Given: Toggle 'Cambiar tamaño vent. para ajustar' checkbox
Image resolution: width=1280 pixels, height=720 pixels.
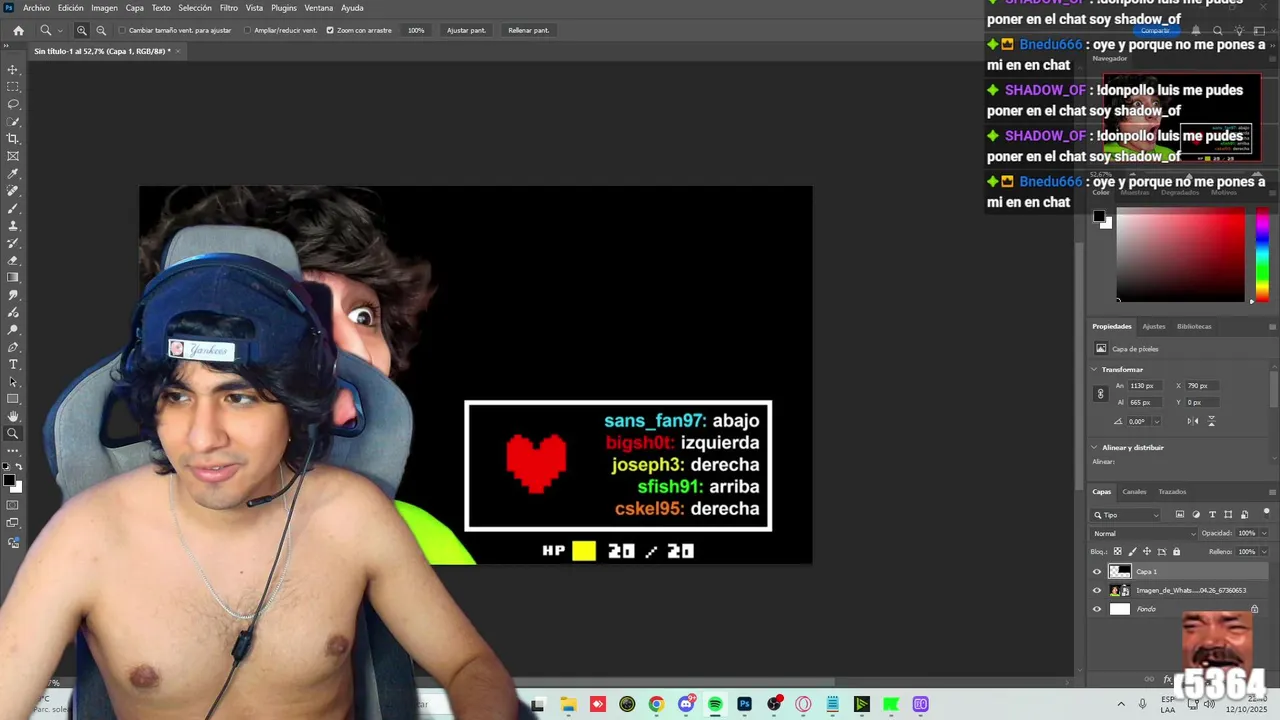Looking at the screenshot, I should tap(122, 31).
